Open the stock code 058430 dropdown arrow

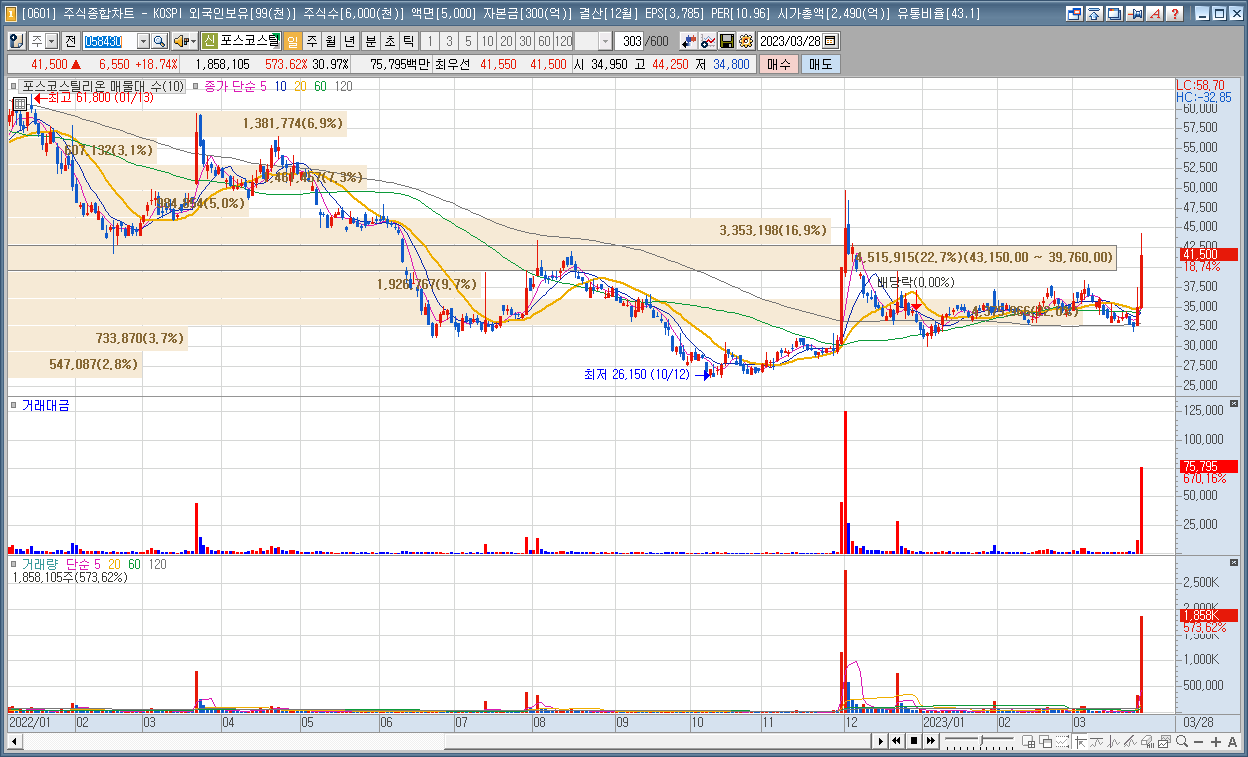click(143, 41)
